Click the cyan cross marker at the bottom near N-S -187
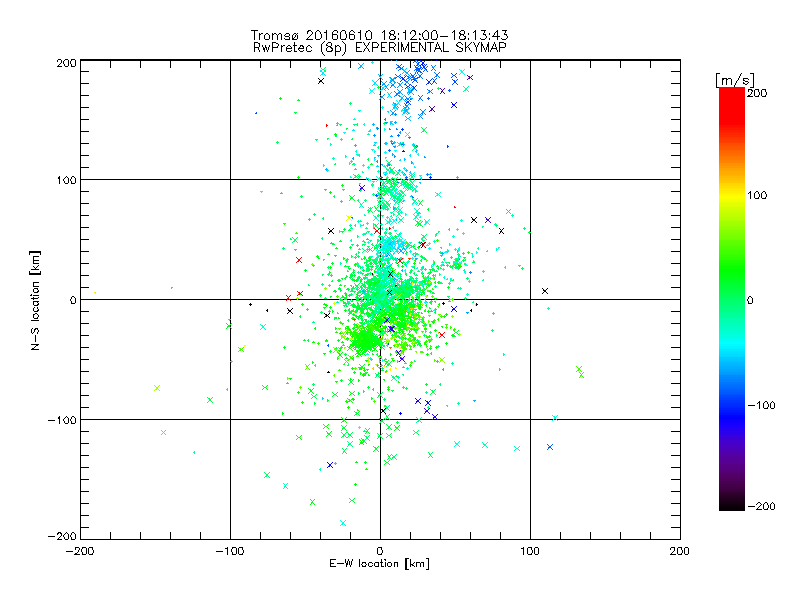Screen dimensions: 800x600 tap(343, 523)
